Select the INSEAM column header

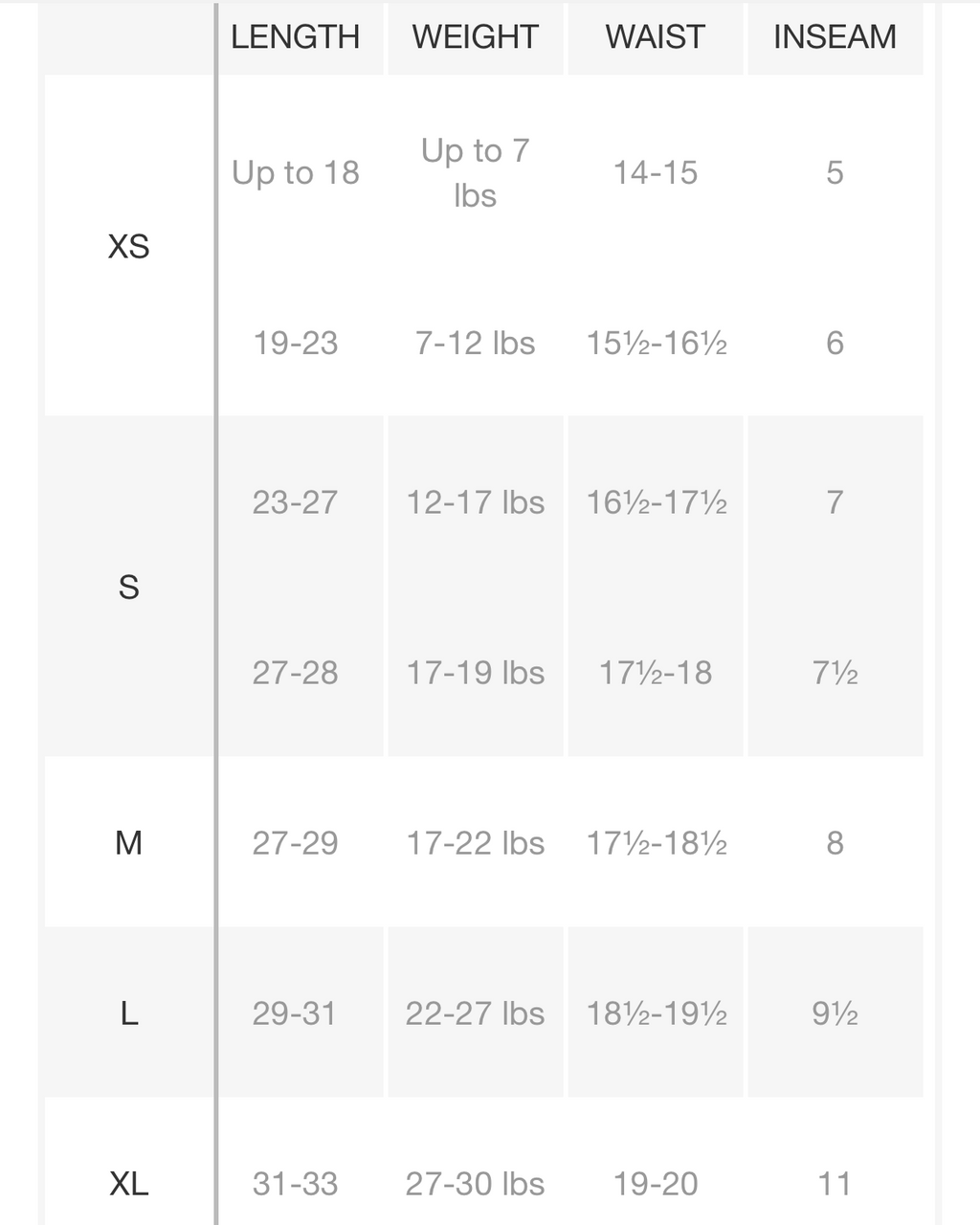click(x=835, y=37)
